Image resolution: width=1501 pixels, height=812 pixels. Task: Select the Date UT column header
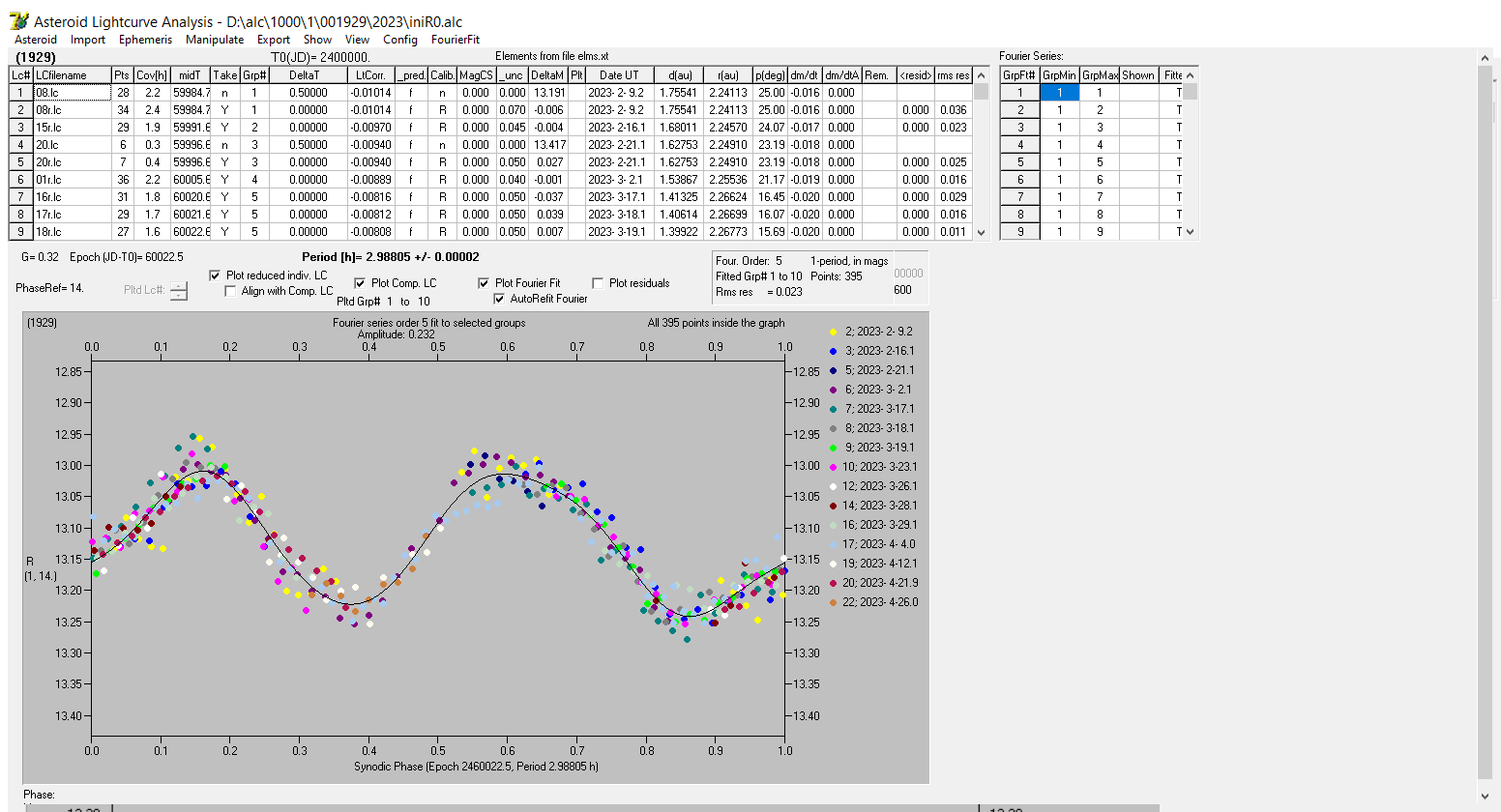tap(619, 75)
